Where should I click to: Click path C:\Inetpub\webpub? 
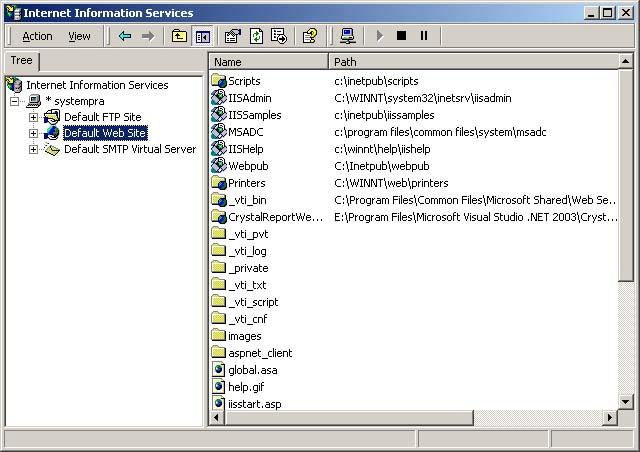(x=382, y=166)
